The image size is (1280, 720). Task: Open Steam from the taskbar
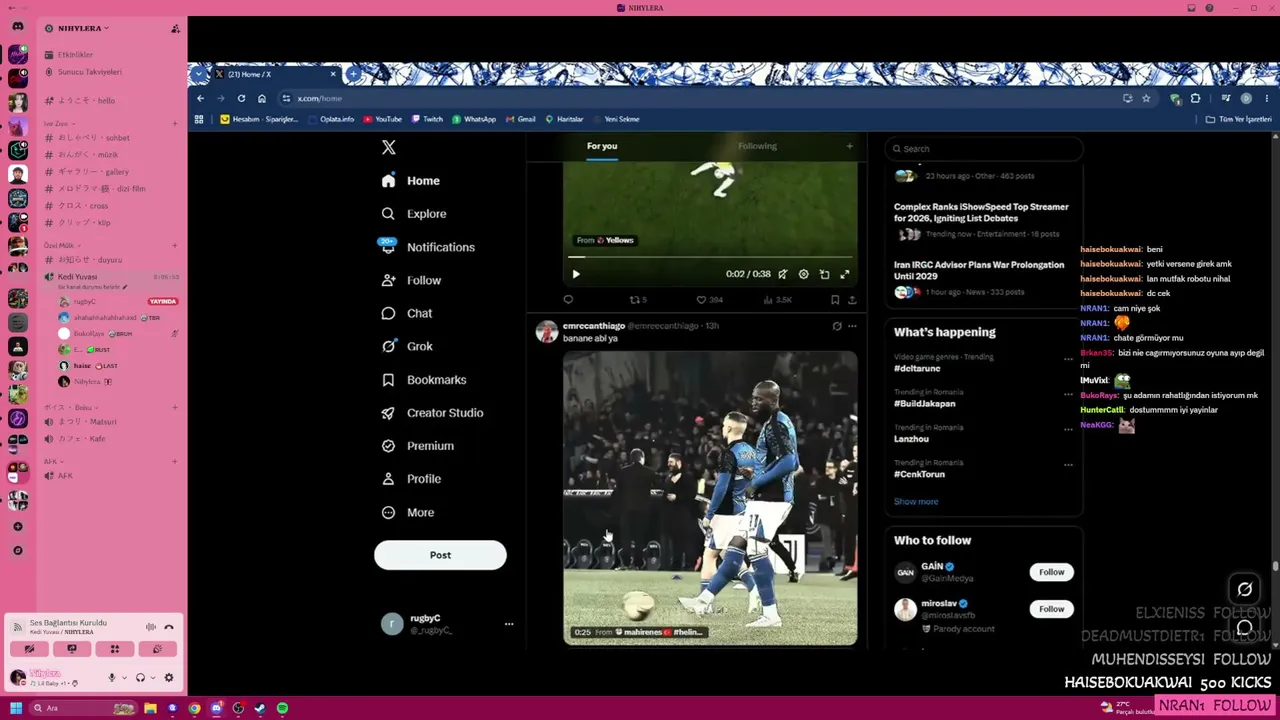[260, 708]
